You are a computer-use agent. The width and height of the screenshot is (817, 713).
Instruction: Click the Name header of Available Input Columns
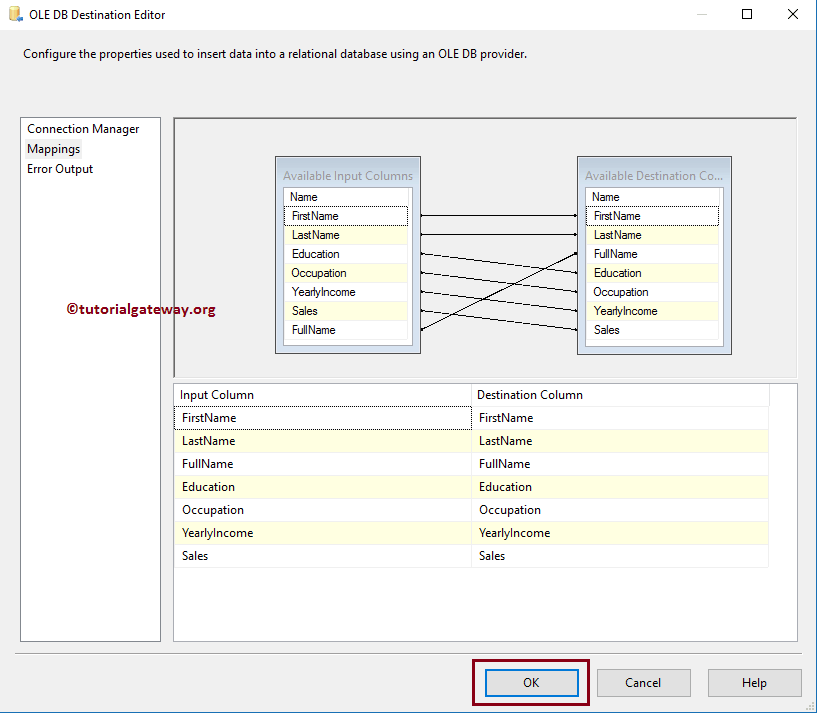click(x=345, y=196)
